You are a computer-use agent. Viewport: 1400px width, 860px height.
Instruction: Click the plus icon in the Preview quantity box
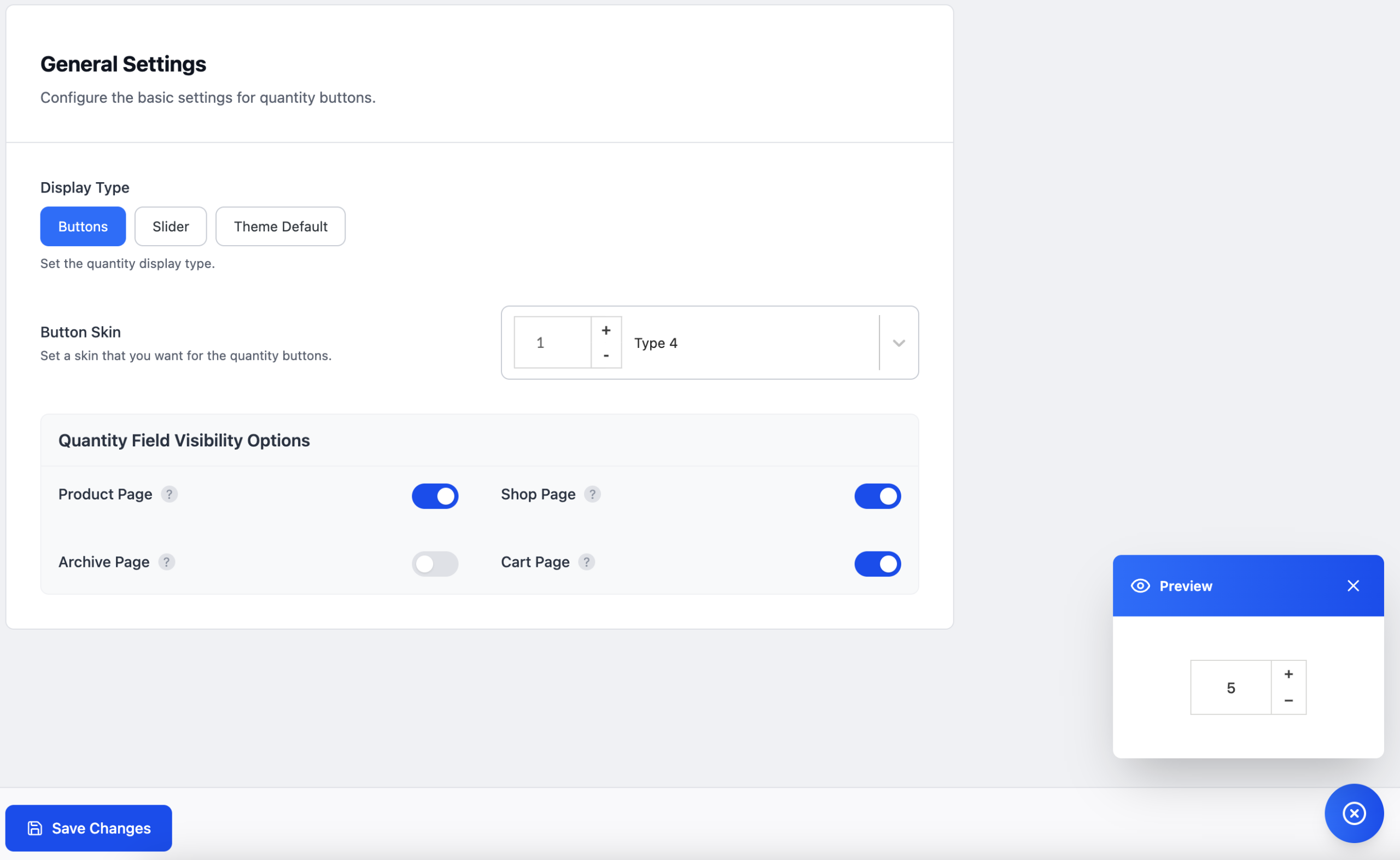(1288, 674)
